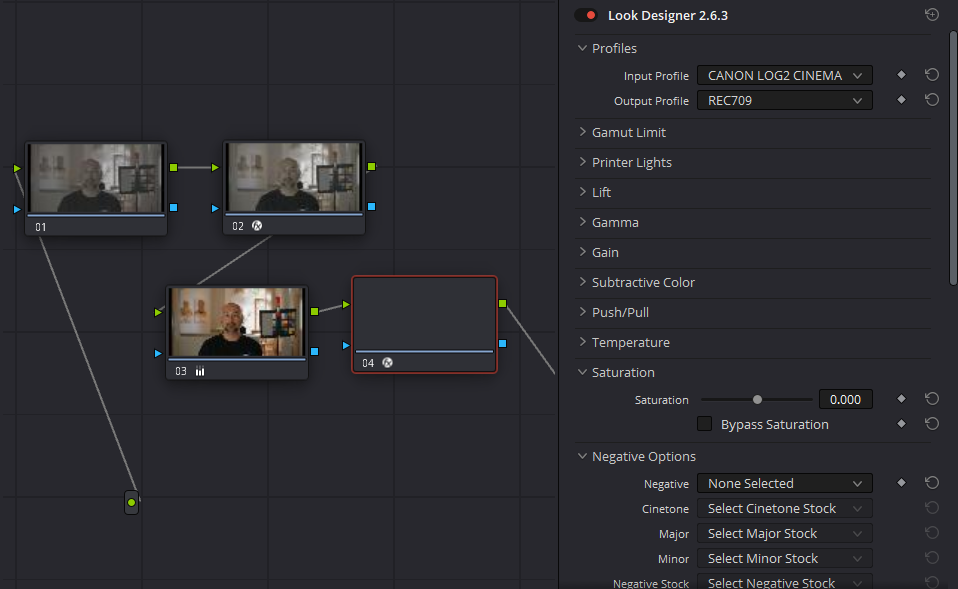Add keyframe for Bypass Saturation
The image size is (958, 589).
[901, 423]
